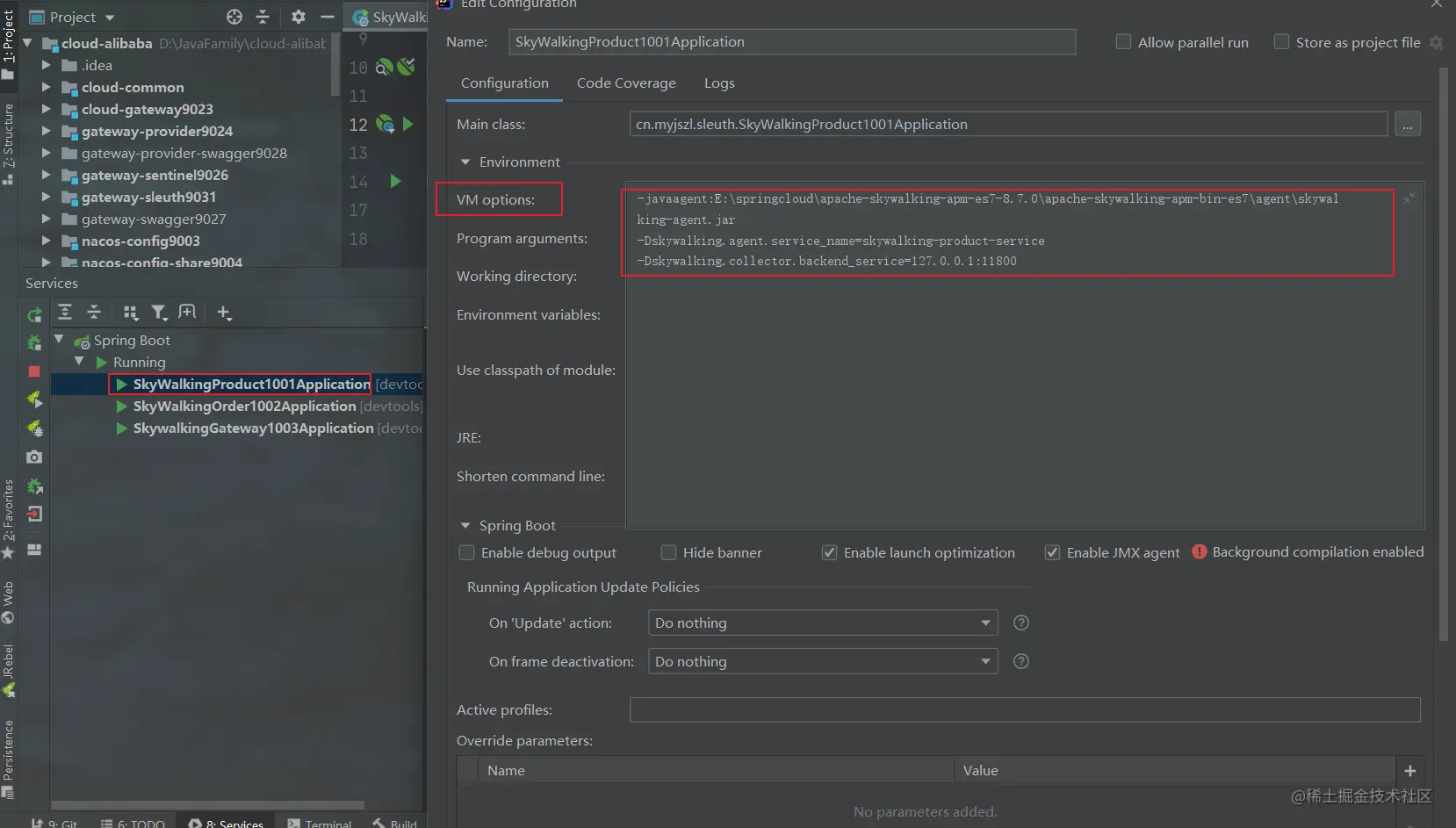
Task: Click expand all icon in Services toolbar
Action: click(65, 312)
